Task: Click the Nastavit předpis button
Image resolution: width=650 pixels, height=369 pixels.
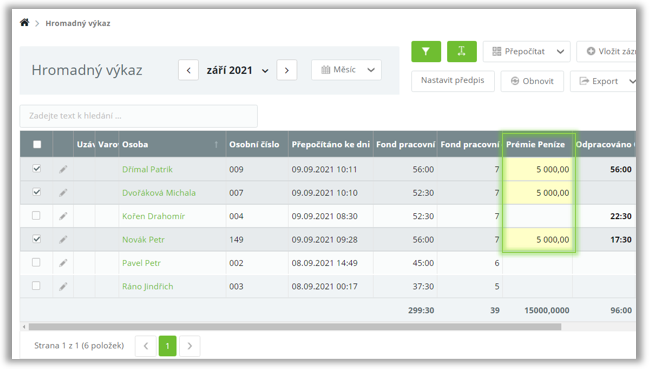Action: 453,81
